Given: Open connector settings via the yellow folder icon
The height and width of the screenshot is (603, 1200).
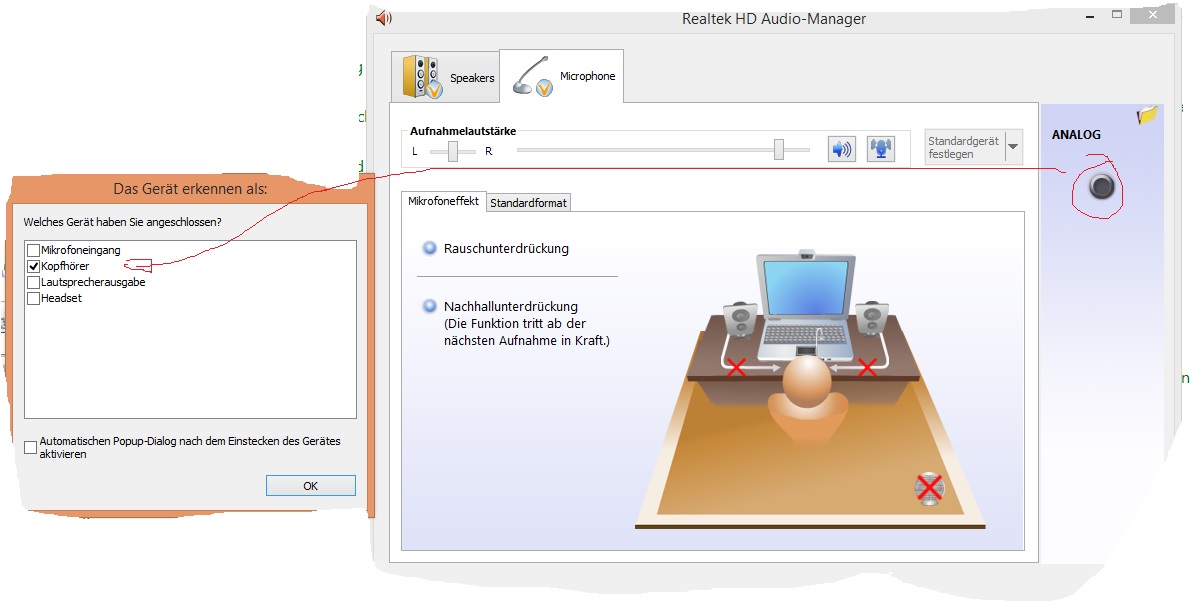Looking at the screenshot, I should (1147, 116).
